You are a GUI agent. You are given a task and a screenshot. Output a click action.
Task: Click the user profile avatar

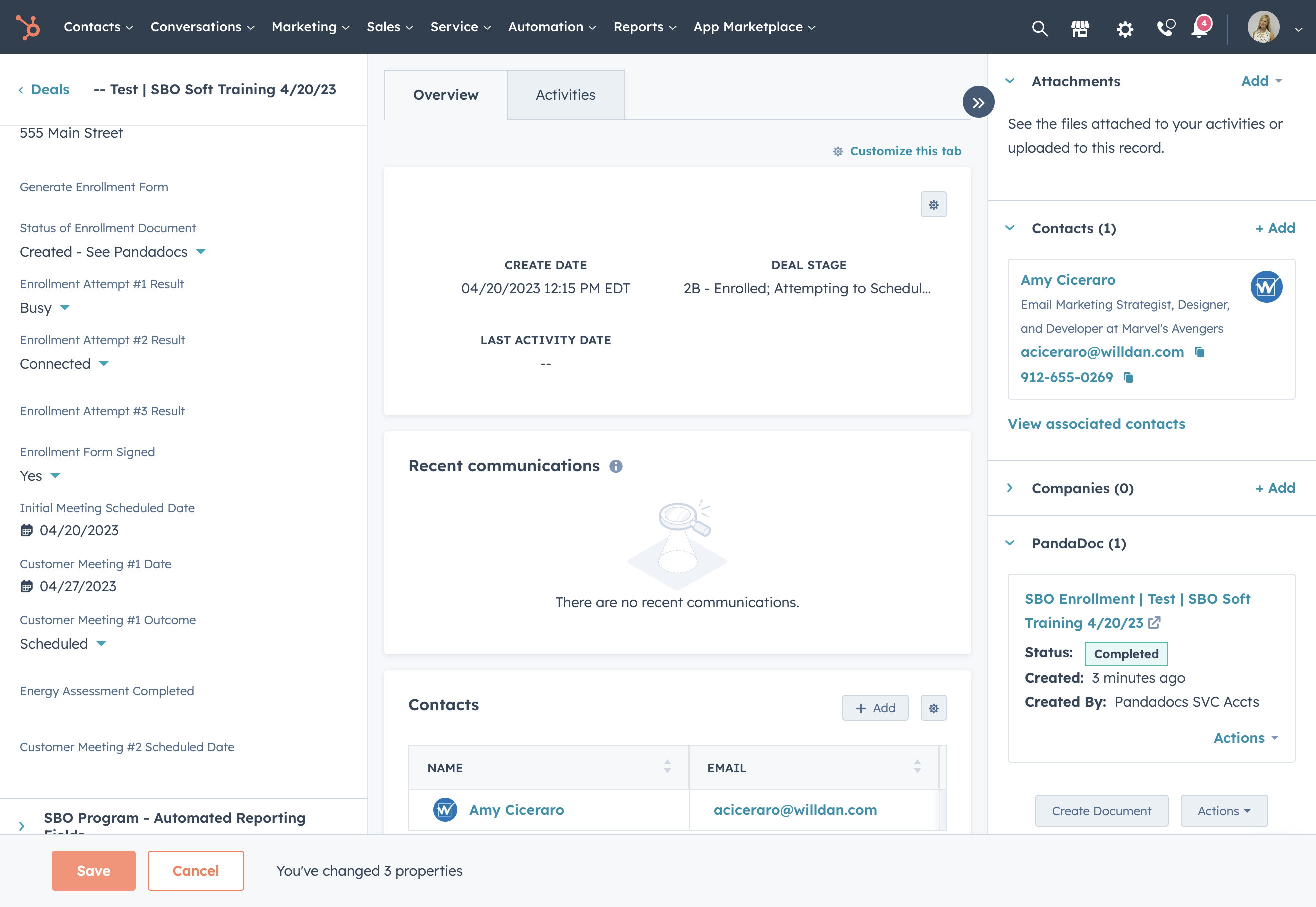coord(1263,27)
